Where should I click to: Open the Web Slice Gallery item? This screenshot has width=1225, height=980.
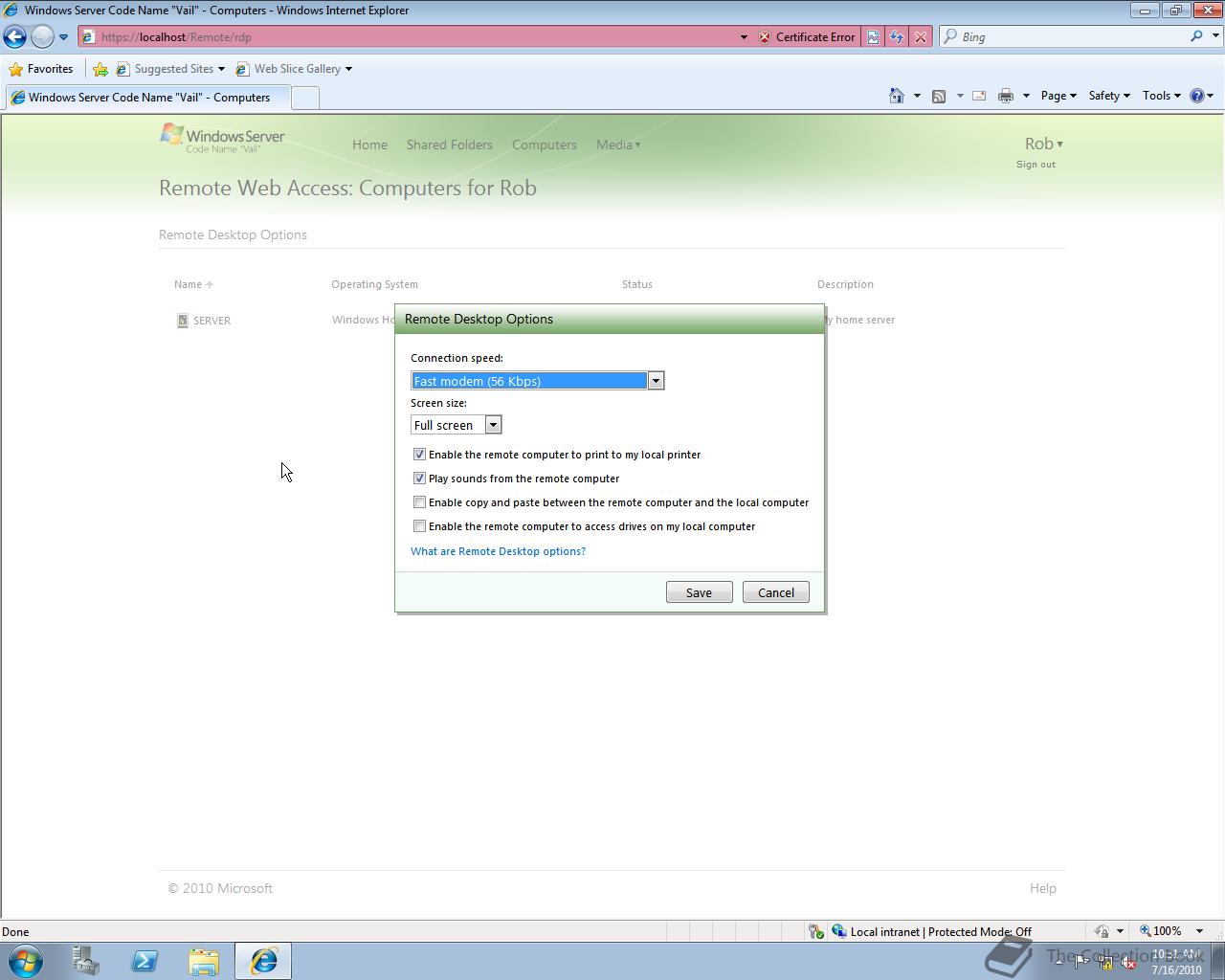[x=294, y=69]
